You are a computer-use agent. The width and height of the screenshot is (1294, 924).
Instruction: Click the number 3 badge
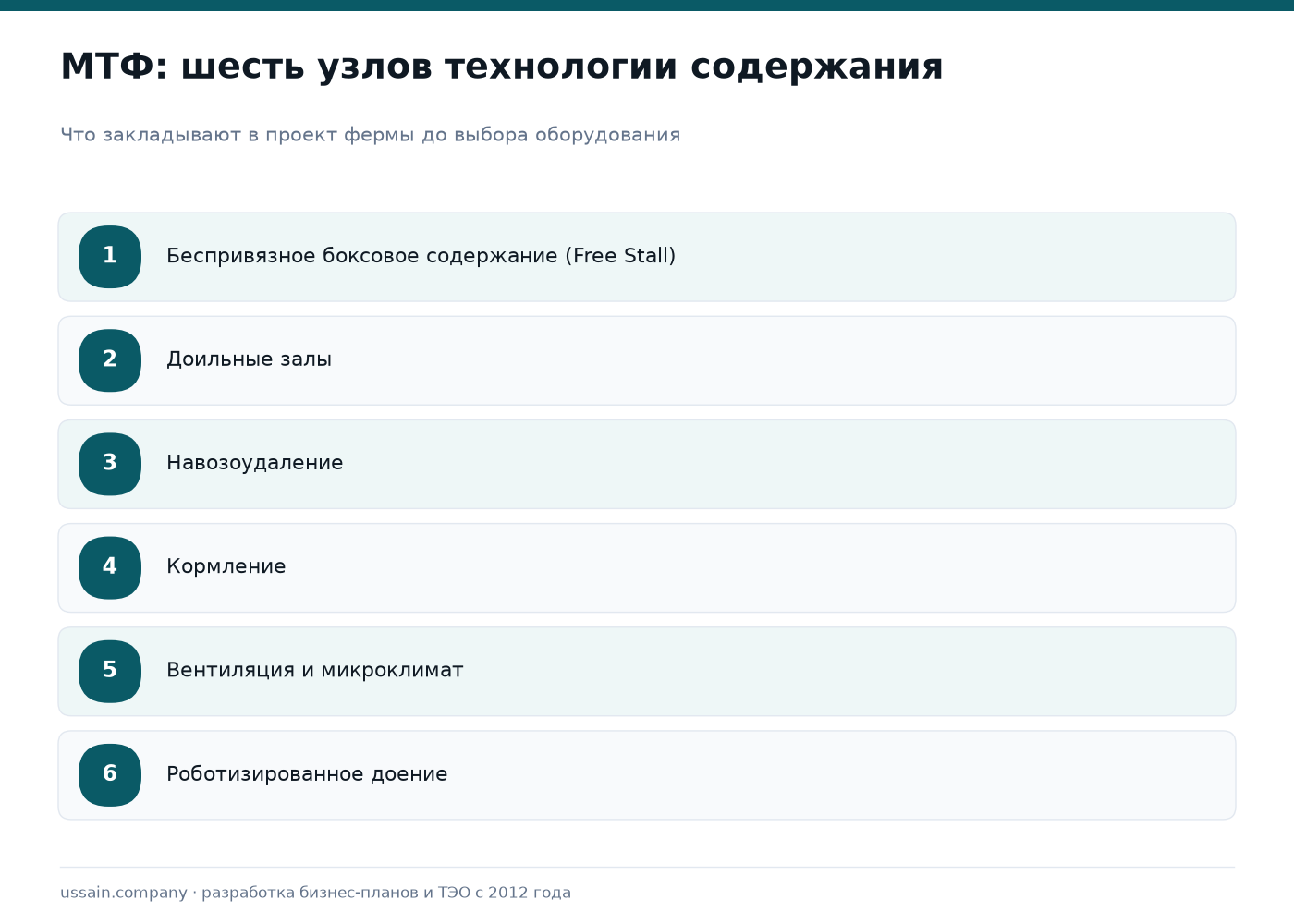(x=110, y=464)
